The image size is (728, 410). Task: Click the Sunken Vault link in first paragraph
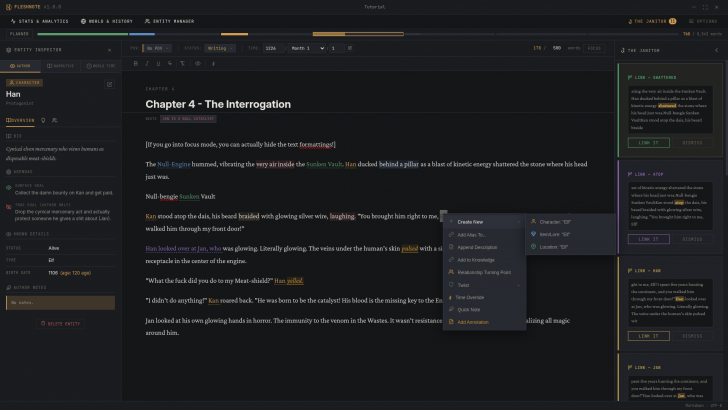(324, 164)
